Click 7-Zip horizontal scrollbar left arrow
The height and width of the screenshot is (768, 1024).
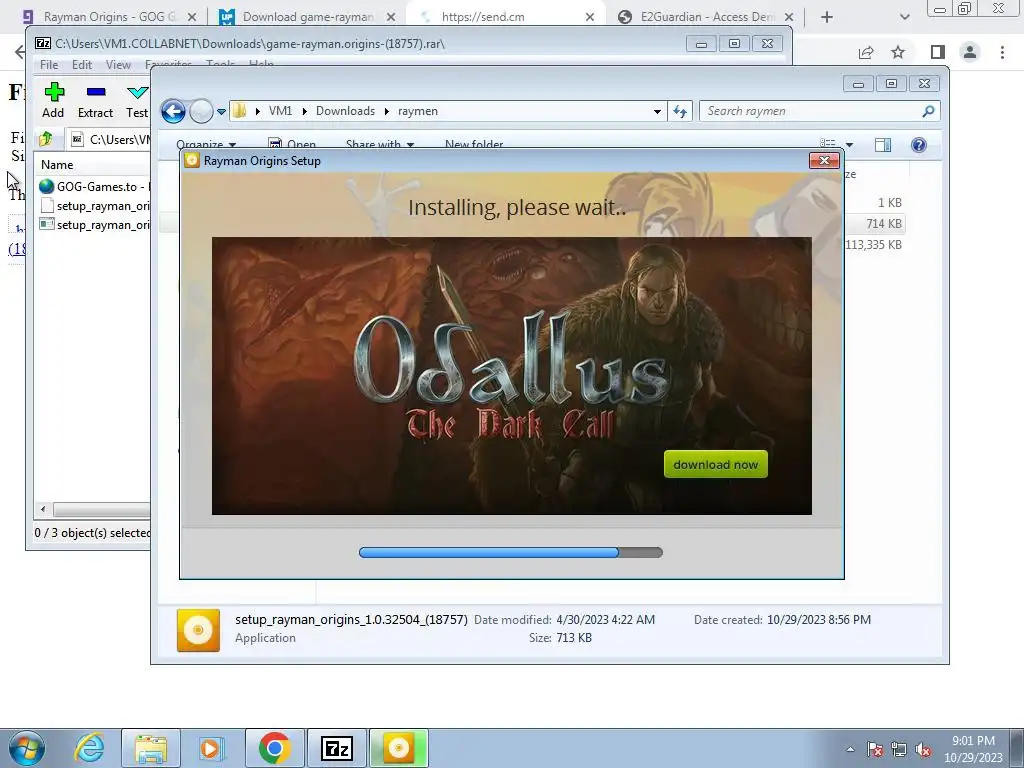(x=43, y=509)
